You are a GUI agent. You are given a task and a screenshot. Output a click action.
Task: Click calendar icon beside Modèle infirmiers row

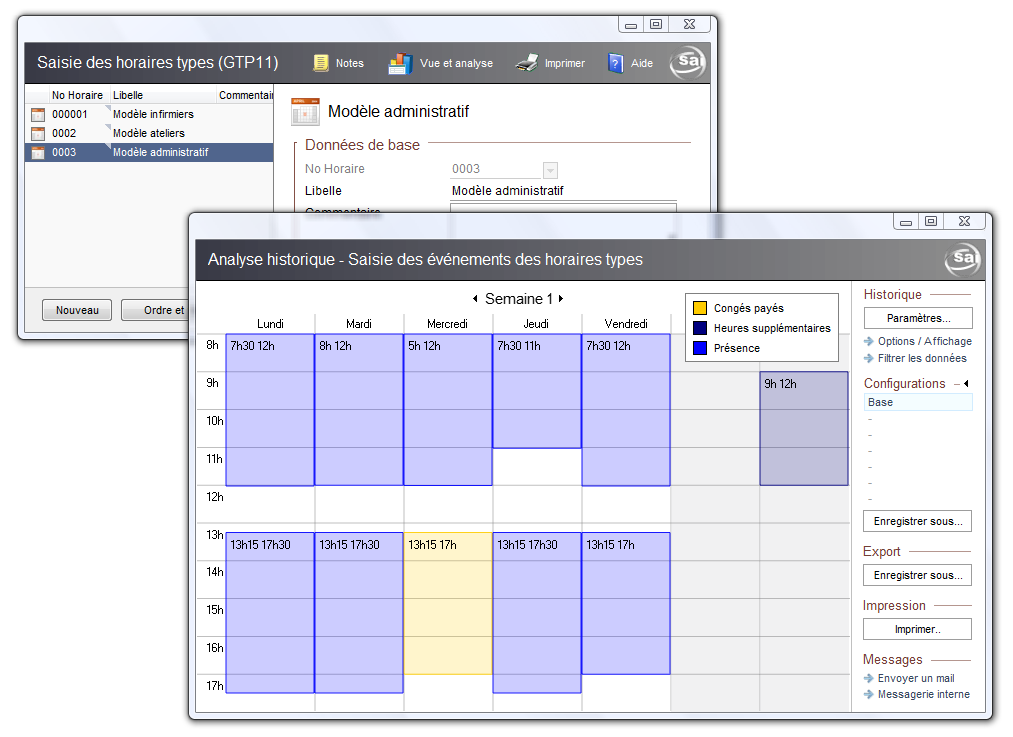tap(38, 115)
